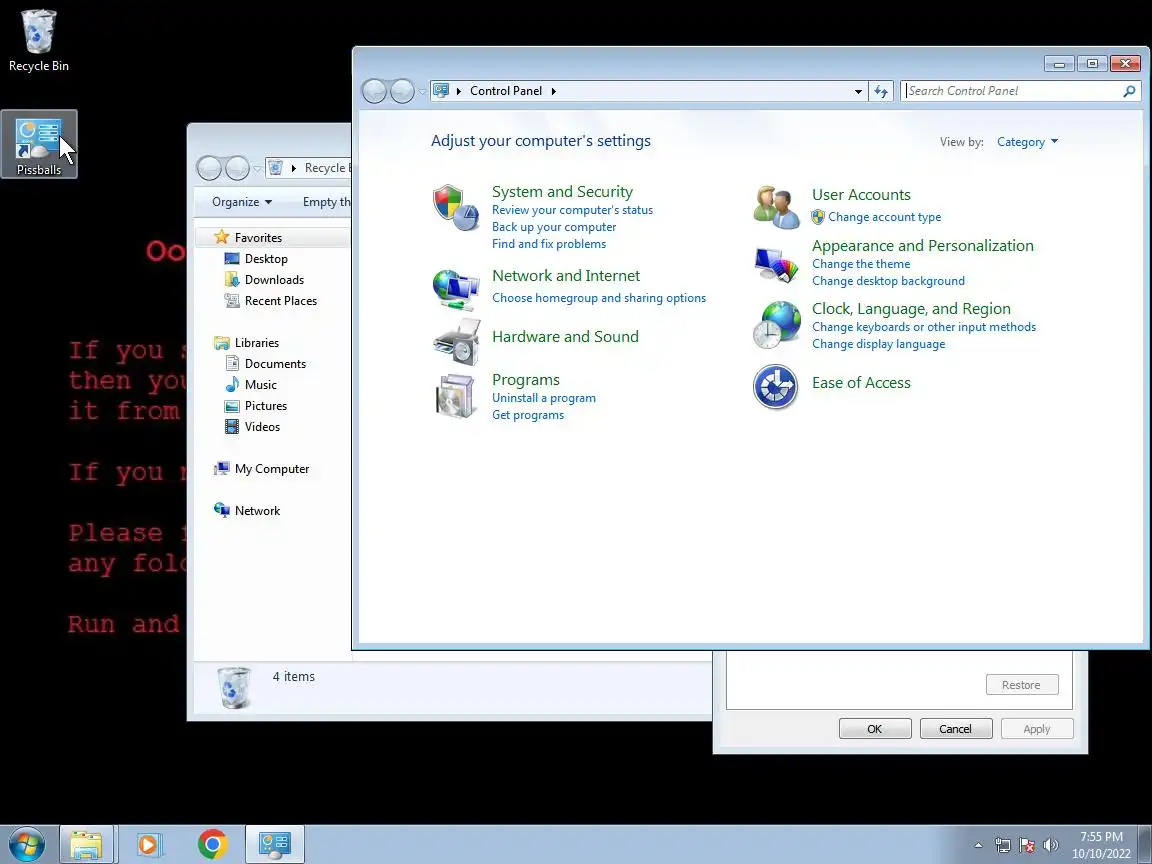The height and width of the screenshot is (864, 1152).
Task: Launch Windows Media Player from taskbar
Action: tap(149, 845)
